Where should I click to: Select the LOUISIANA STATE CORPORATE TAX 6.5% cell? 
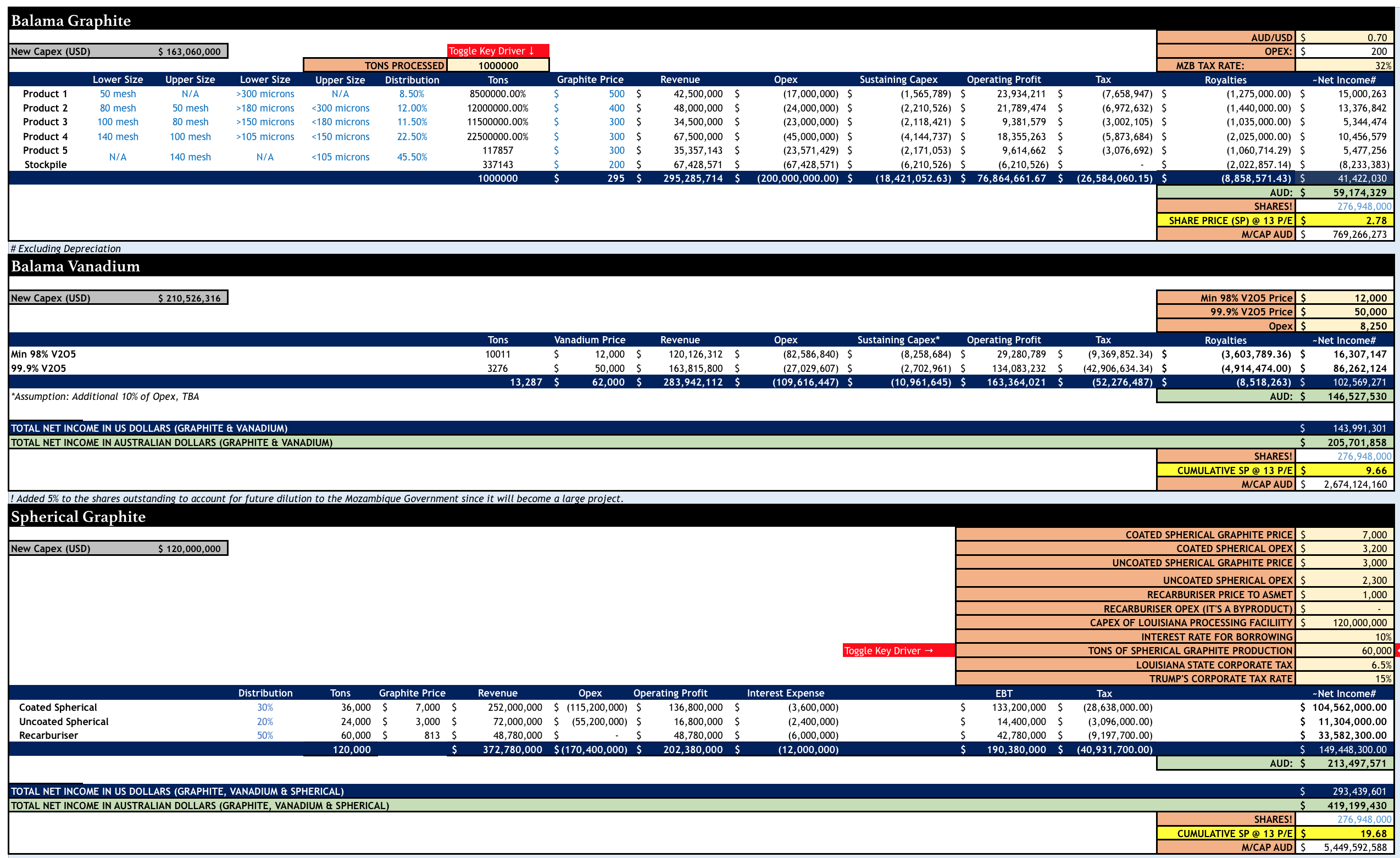(x=1345, y=664)
